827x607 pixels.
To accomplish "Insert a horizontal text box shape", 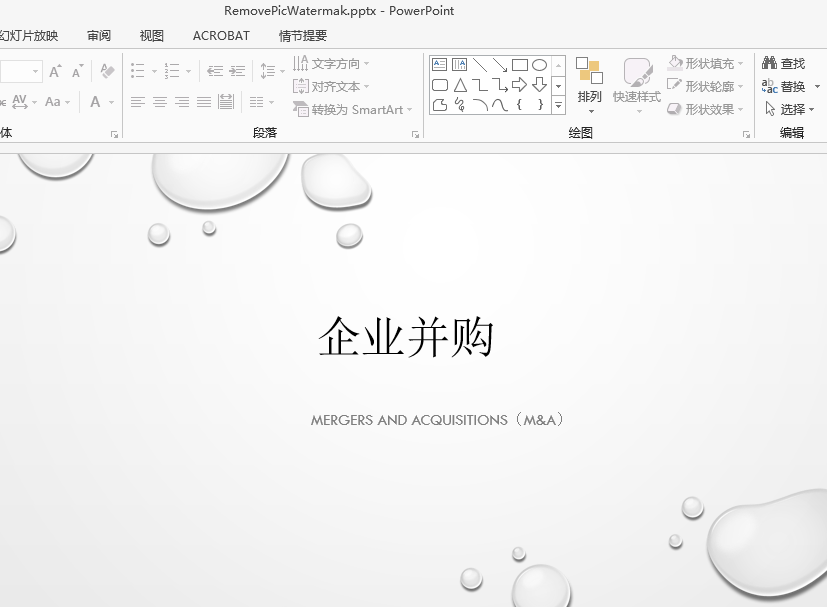I will pyautogui.click(x=439, y=65).
